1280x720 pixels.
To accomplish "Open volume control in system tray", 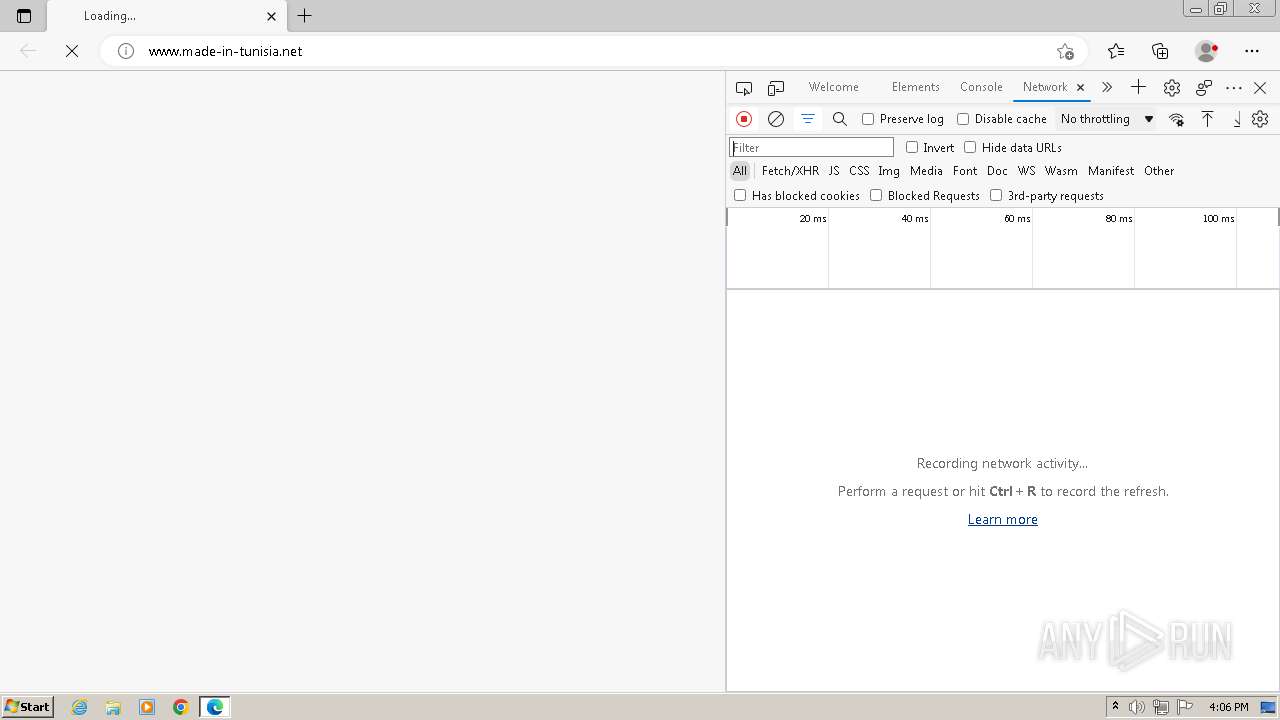I will (1137, 707).
